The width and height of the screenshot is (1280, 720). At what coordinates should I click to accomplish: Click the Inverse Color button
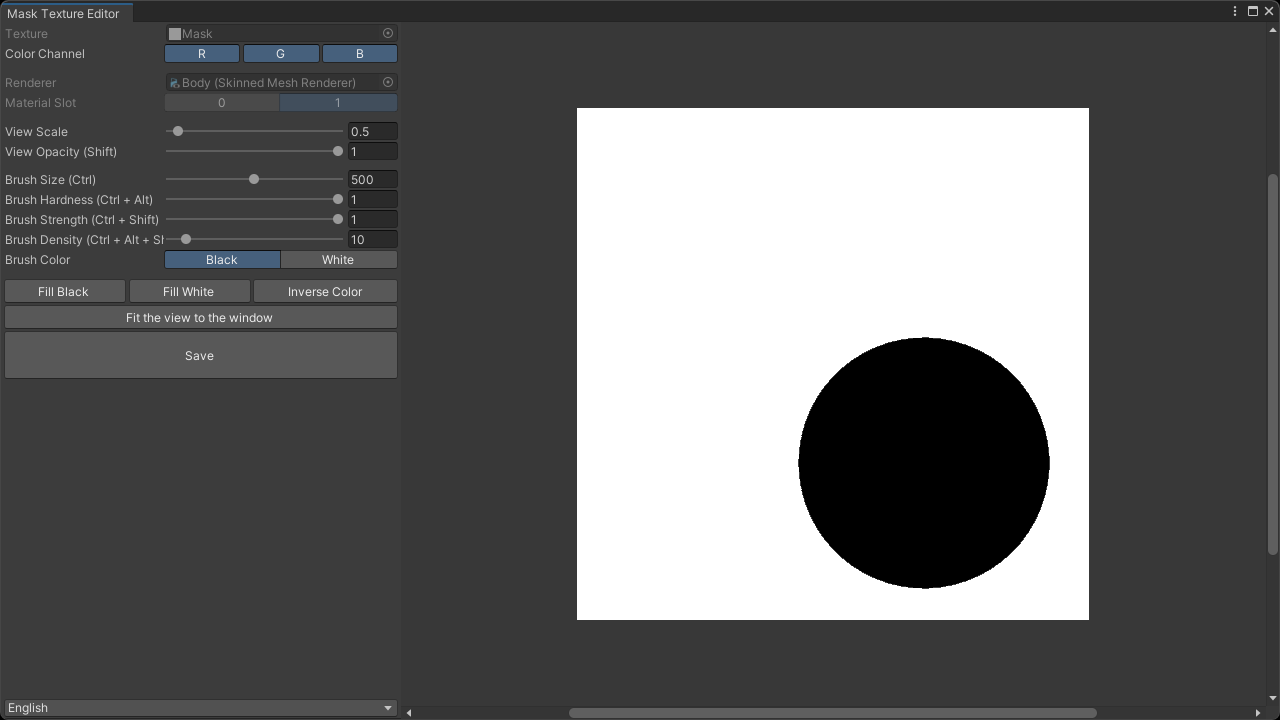pos(325,291)
